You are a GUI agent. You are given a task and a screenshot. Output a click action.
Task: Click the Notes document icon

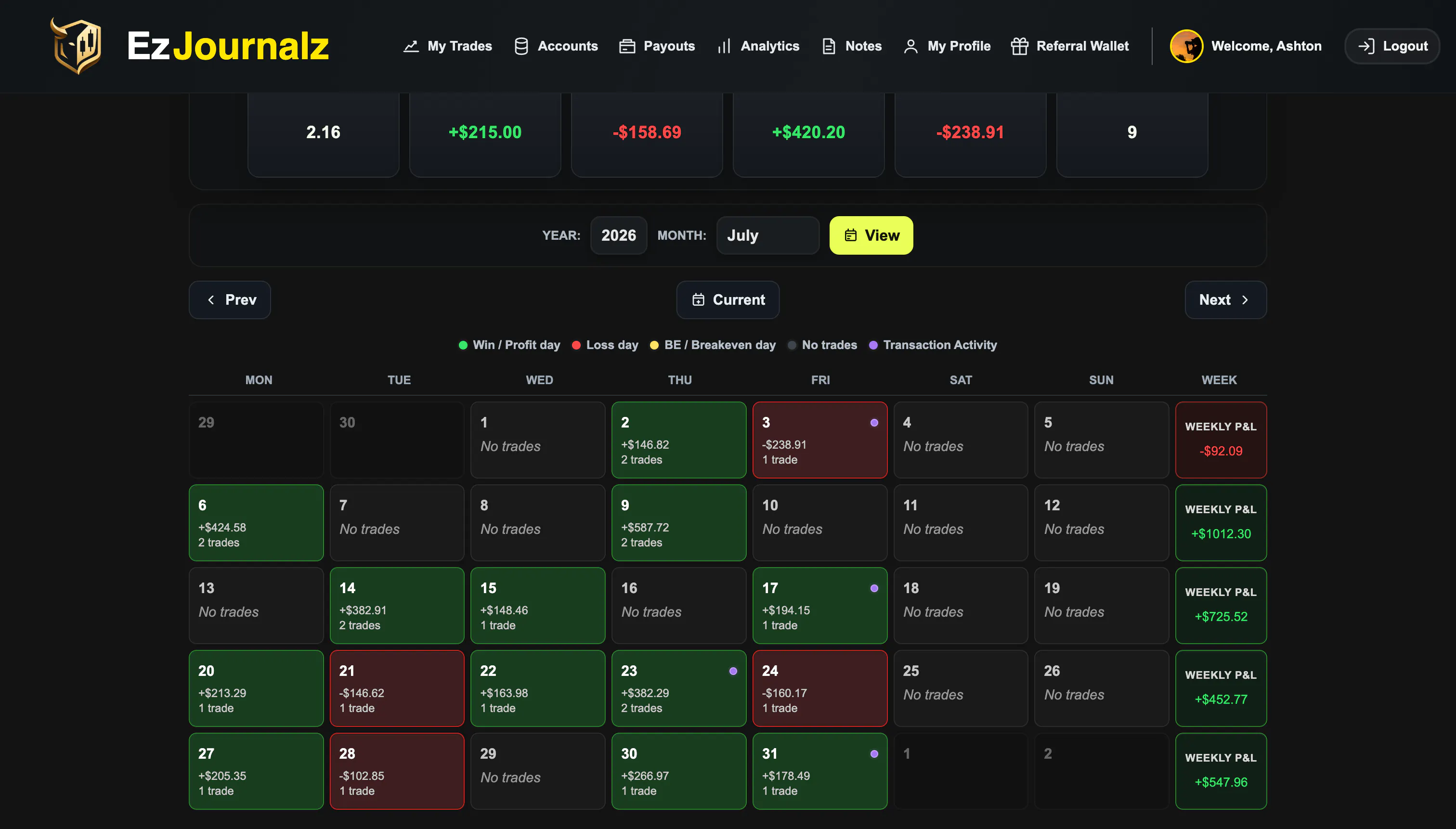(829, 46)
